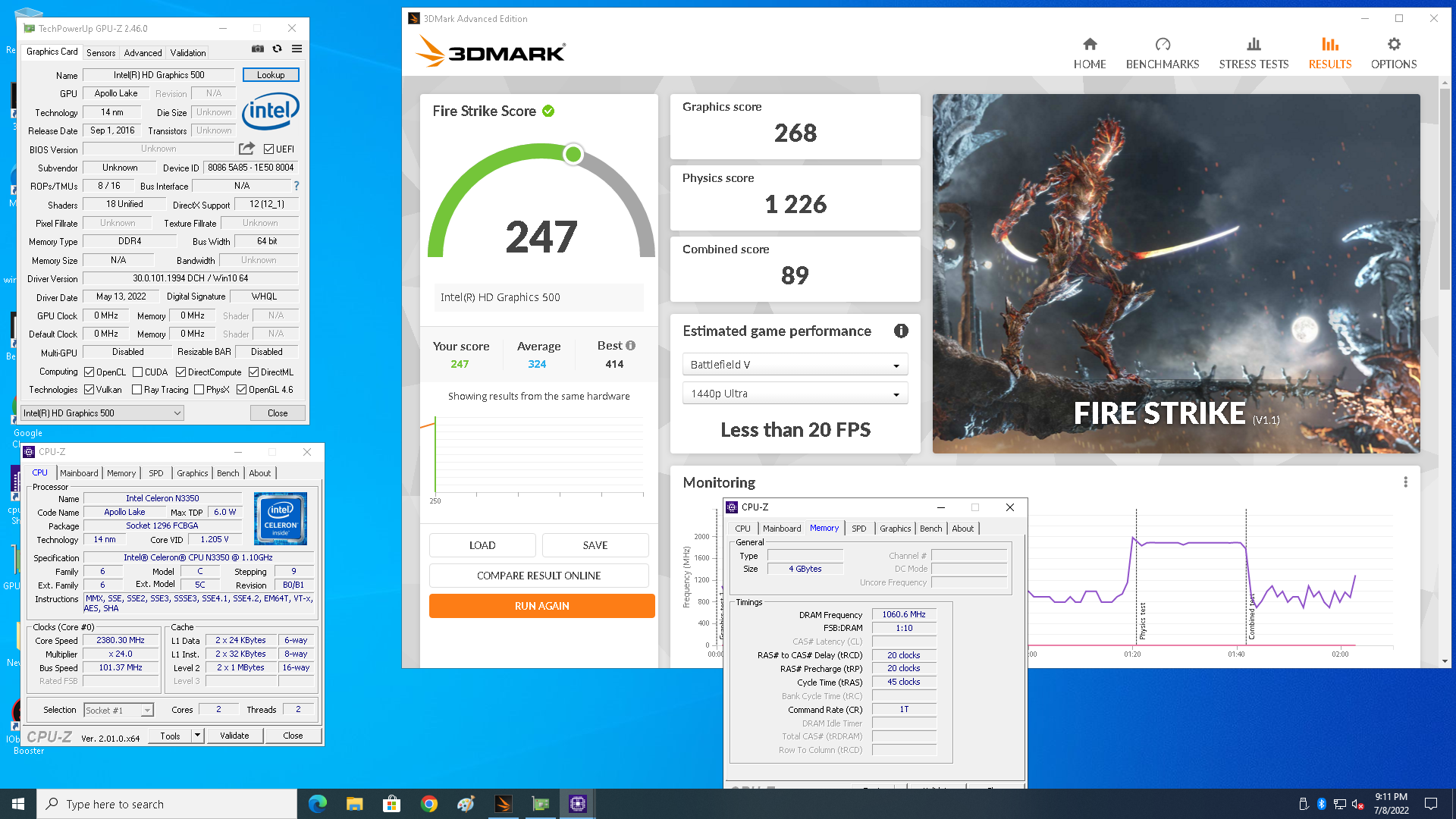This screenshot has width=1456, height=819.
Task: Switch to the Advanced tab in GPU-Z
Action: tap(143, 53)
